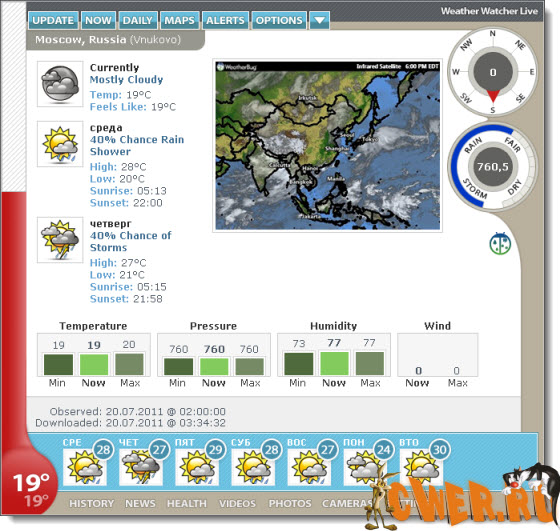
Task: Click the 30 temperature badge on ВТО
Action: (x=440, y=450)
